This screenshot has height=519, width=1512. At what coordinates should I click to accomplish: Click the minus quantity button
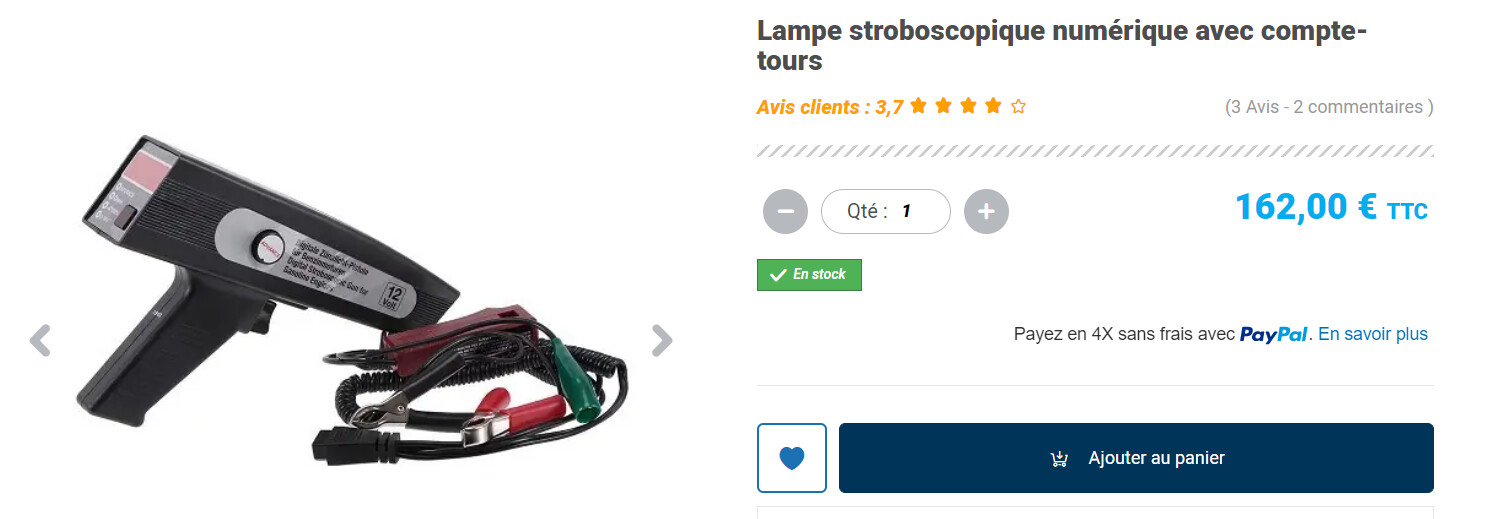coord(785,211)
